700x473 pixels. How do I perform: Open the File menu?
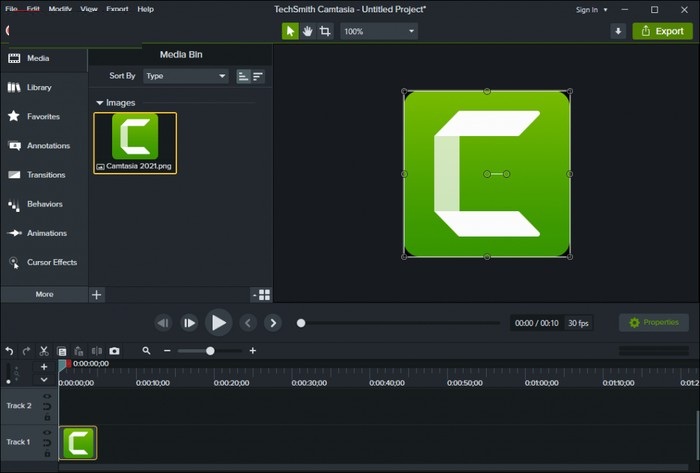pyautogui.click(x=12, y=9)
